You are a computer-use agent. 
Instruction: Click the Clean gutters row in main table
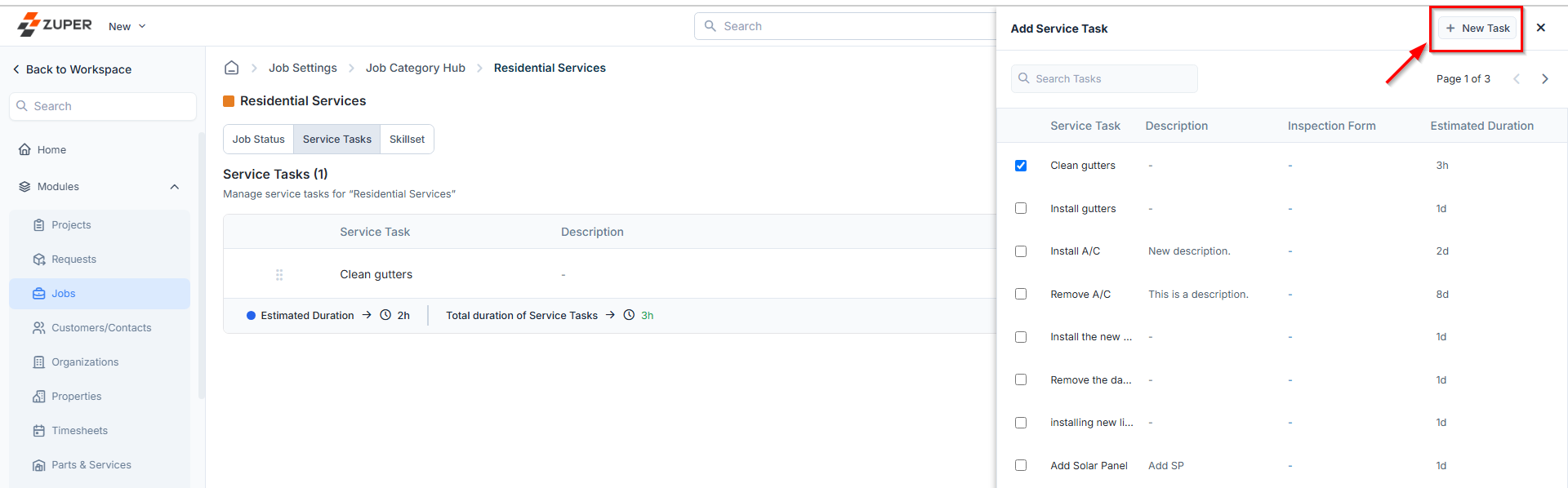(609, 274)
